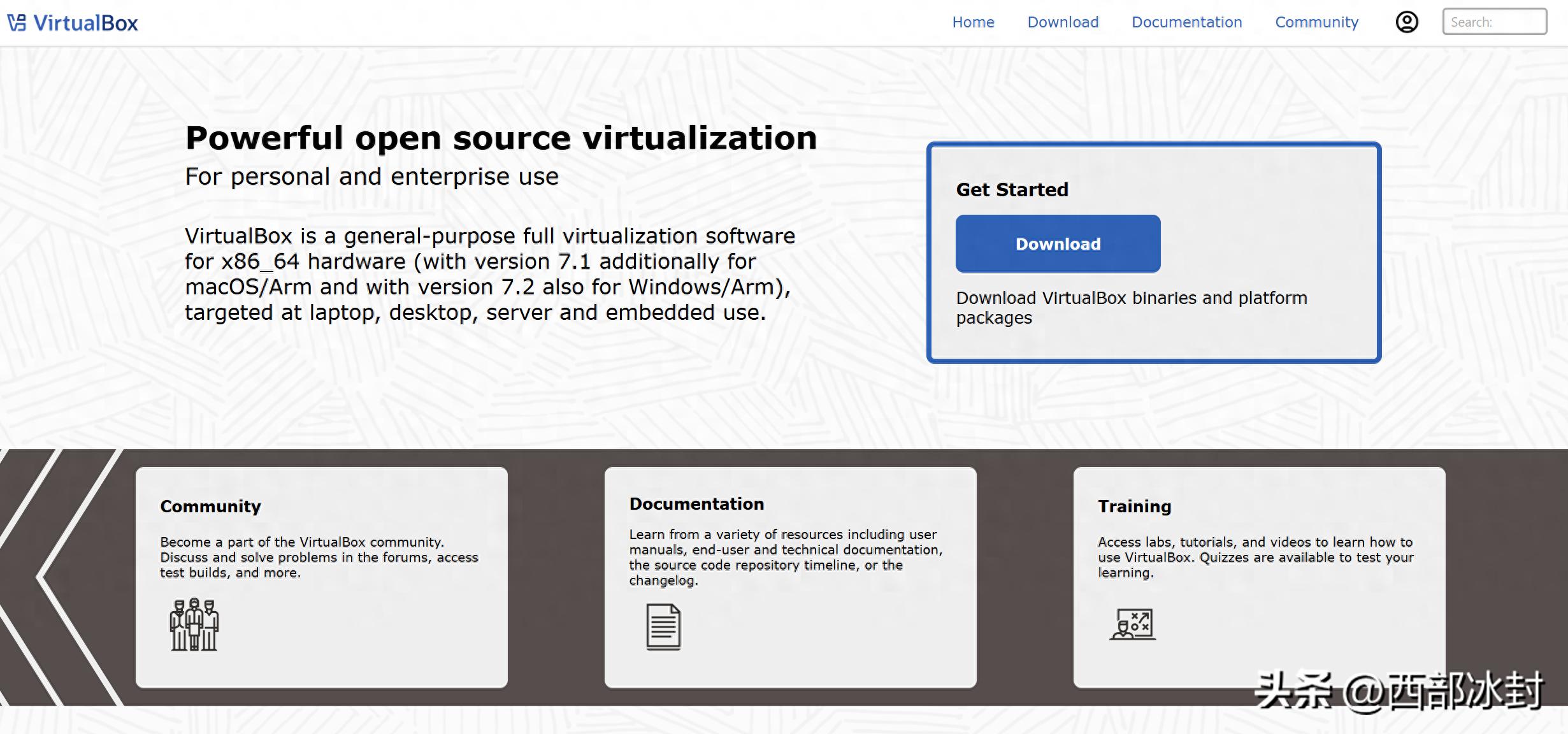Image resolution: width=1568 pixels, height=734 pixels.
Task: Click 'Learn from a variety of resources' text
Action: [786, 558]
